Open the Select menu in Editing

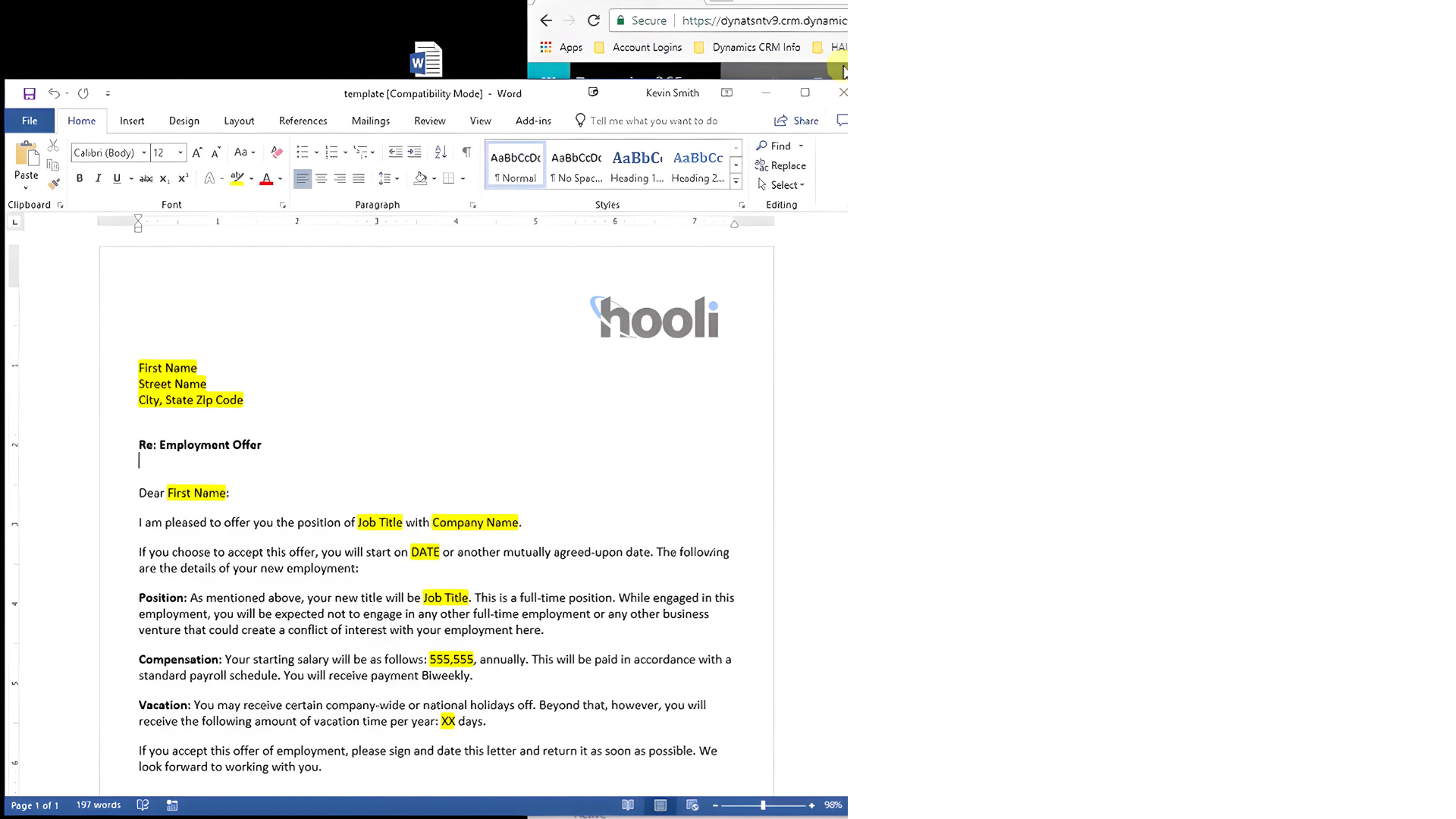[781, 185]
